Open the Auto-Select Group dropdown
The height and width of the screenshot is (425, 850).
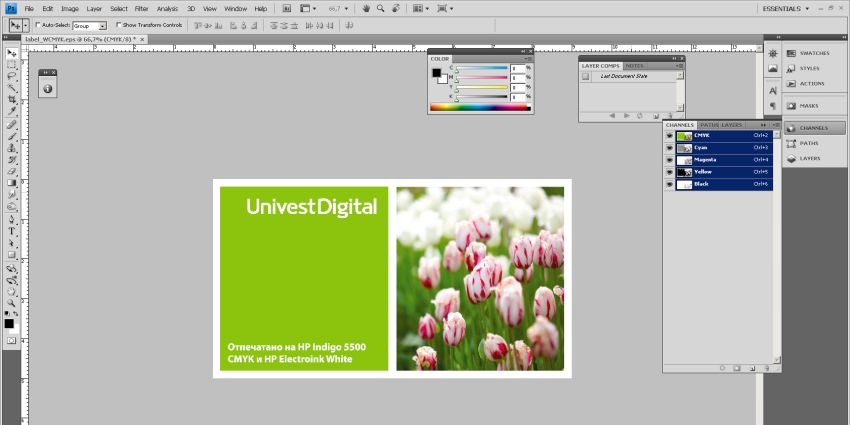point(102,25)
